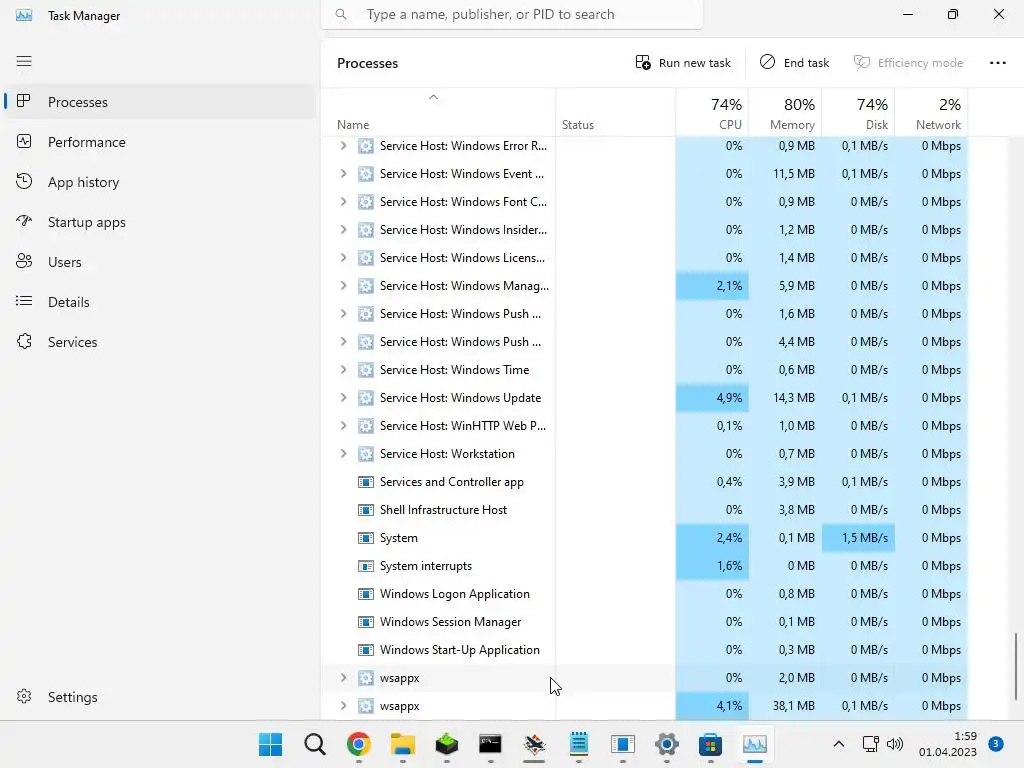The image size is (1024, 768).
Task: Switch to the Details page
Action: 160,302
